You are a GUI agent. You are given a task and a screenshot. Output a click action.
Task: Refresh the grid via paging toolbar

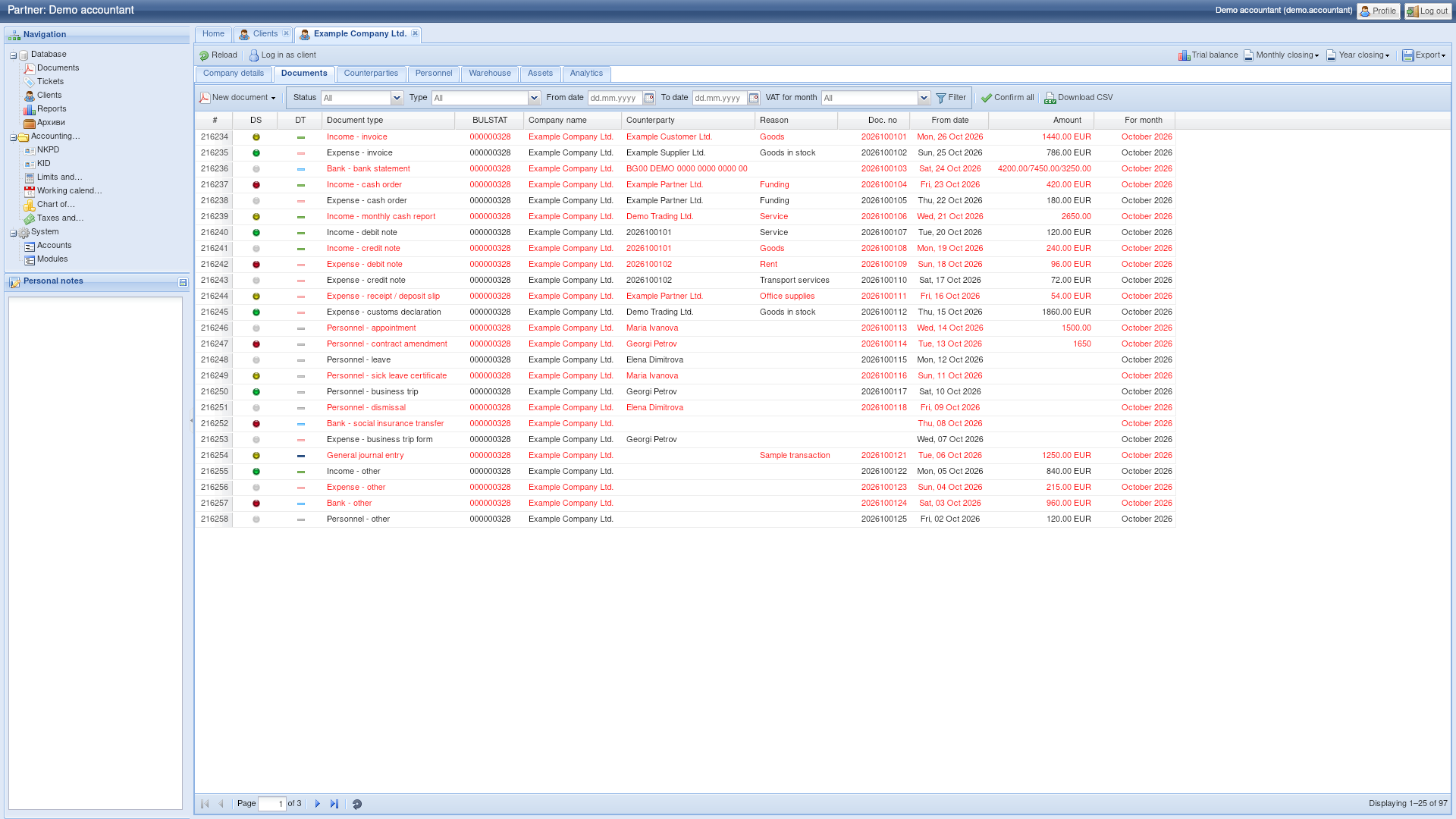point(357,804)
